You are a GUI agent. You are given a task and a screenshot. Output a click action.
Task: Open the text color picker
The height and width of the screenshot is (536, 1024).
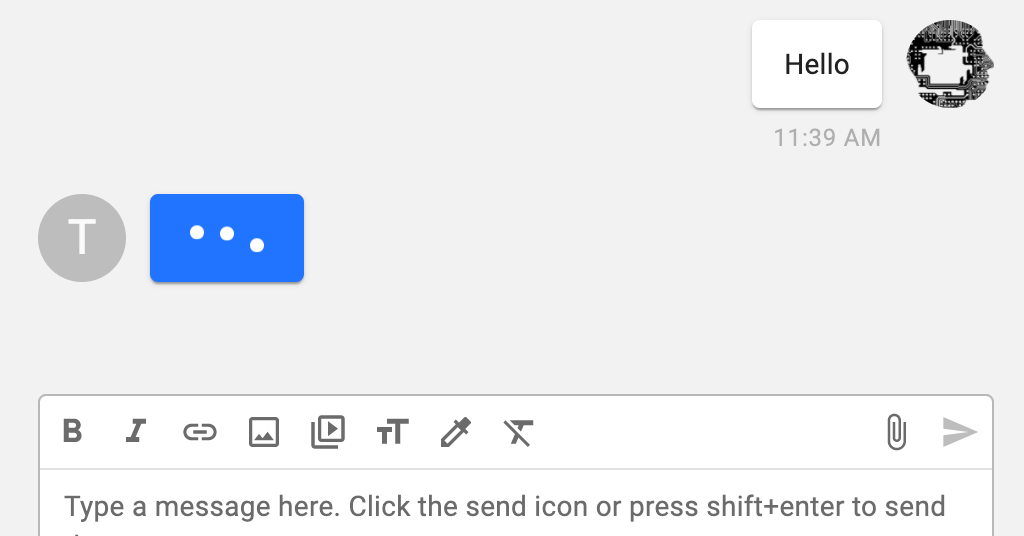tap(456, 432)
